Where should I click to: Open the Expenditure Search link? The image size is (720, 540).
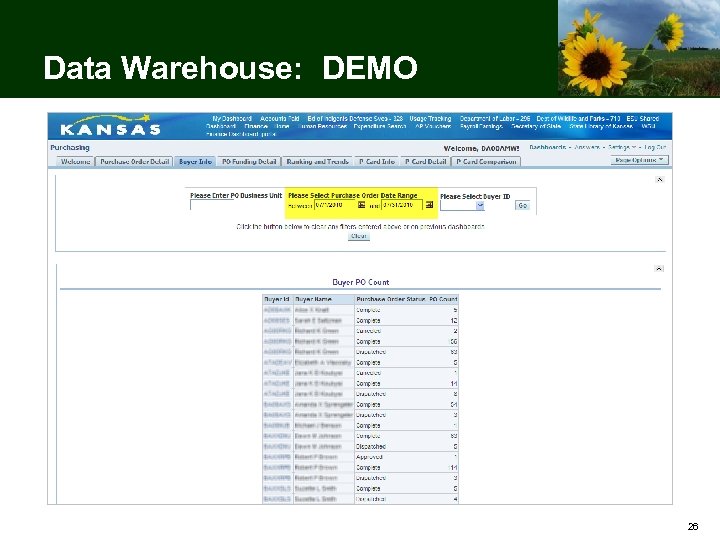[380, 126]
